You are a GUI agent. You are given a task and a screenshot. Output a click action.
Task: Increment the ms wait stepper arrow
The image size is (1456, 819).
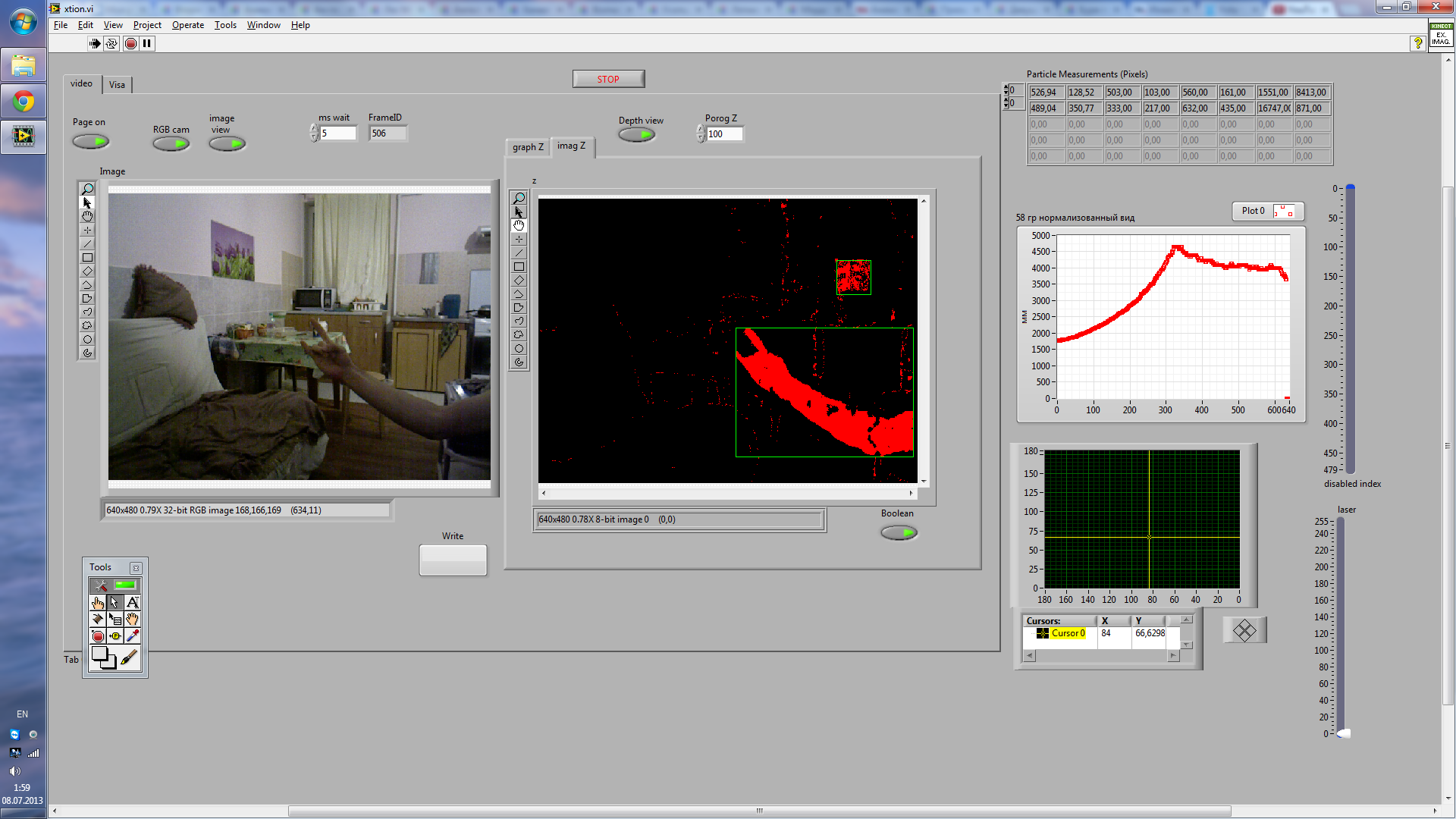pos(314,129)
